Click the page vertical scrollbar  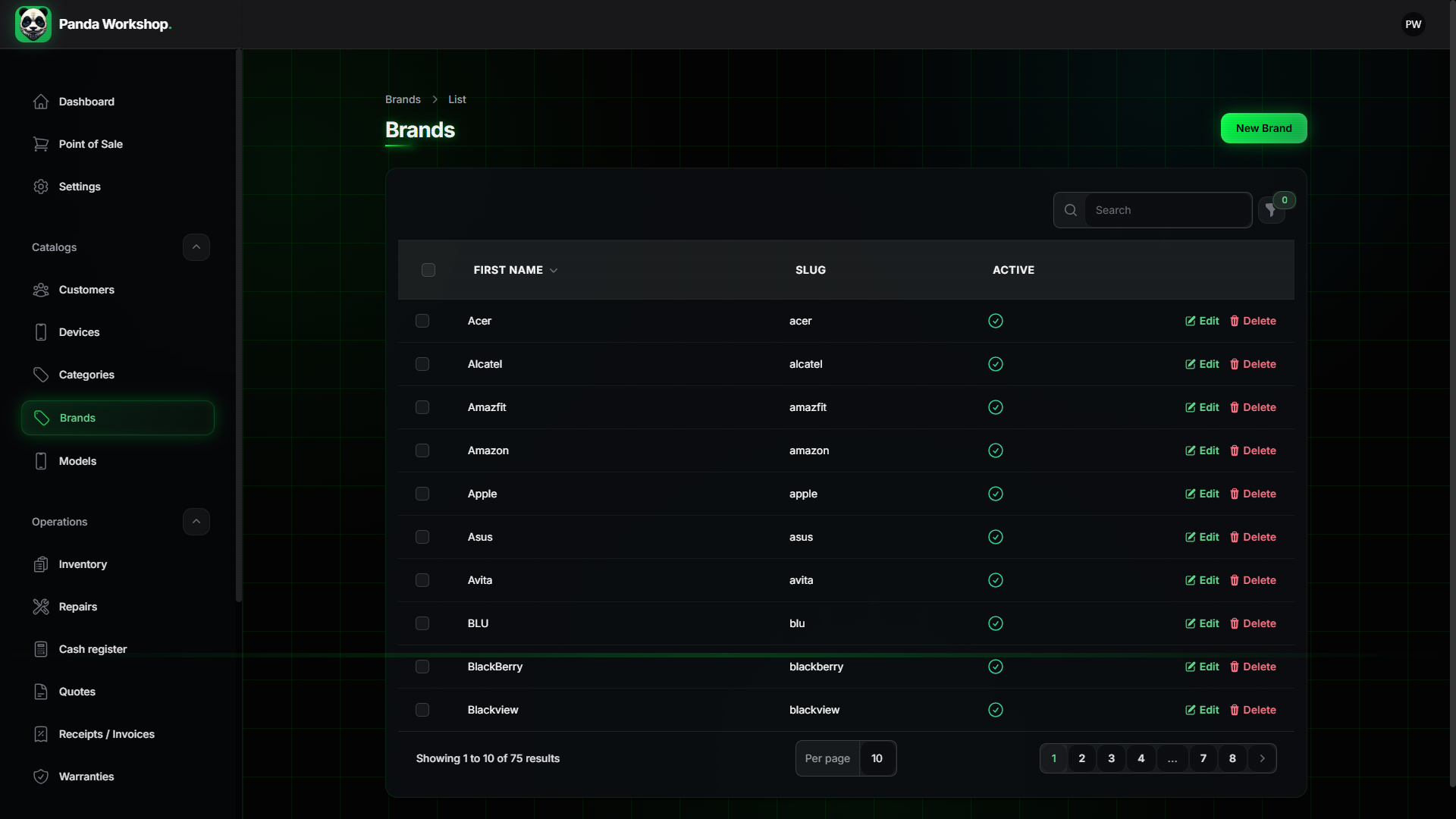click(x=1452, y=394)
